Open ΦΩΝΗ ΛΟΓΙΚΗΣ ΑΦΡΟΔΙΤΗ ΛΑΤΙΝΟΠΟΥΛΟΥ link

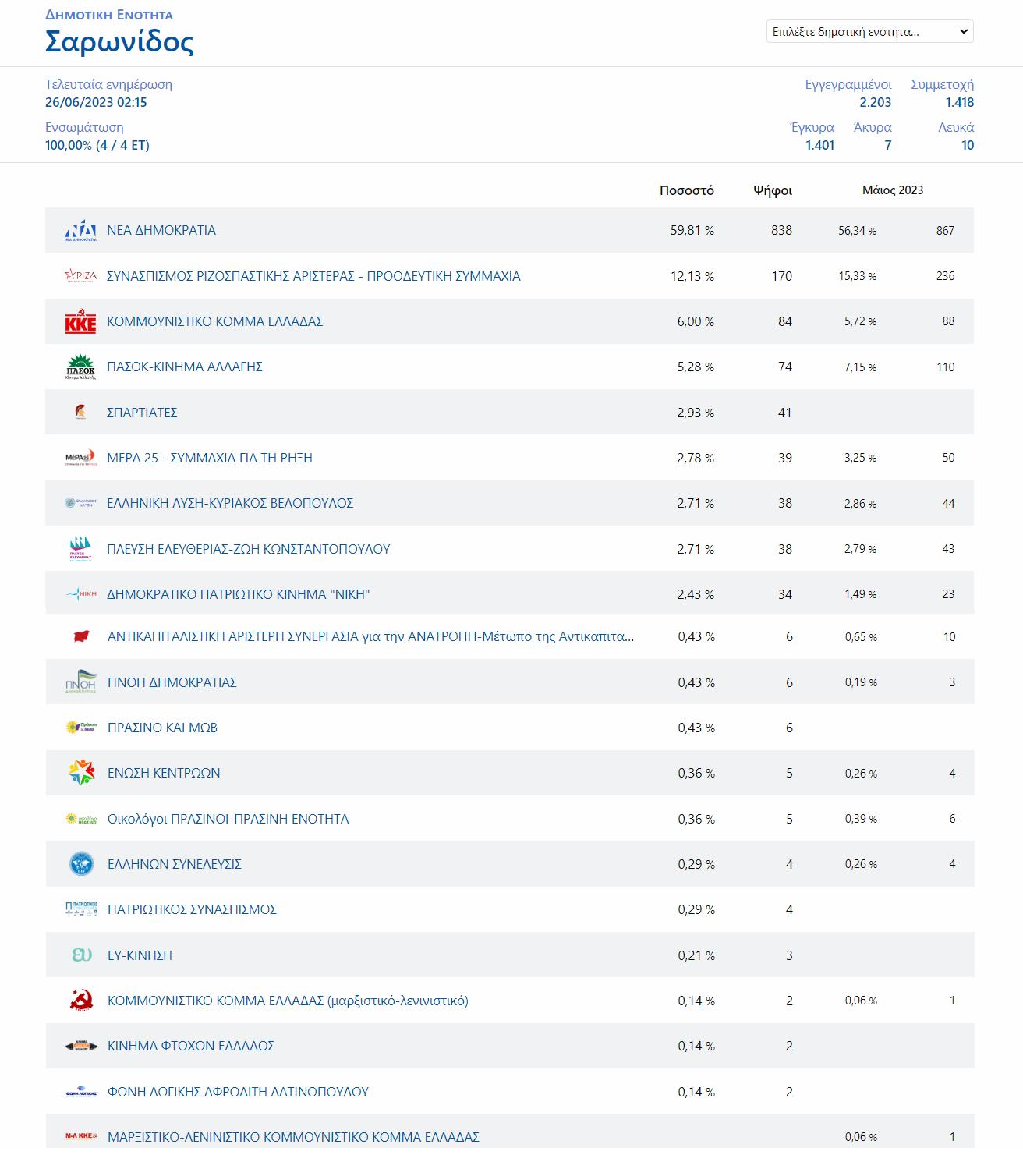click(238, 1092)
